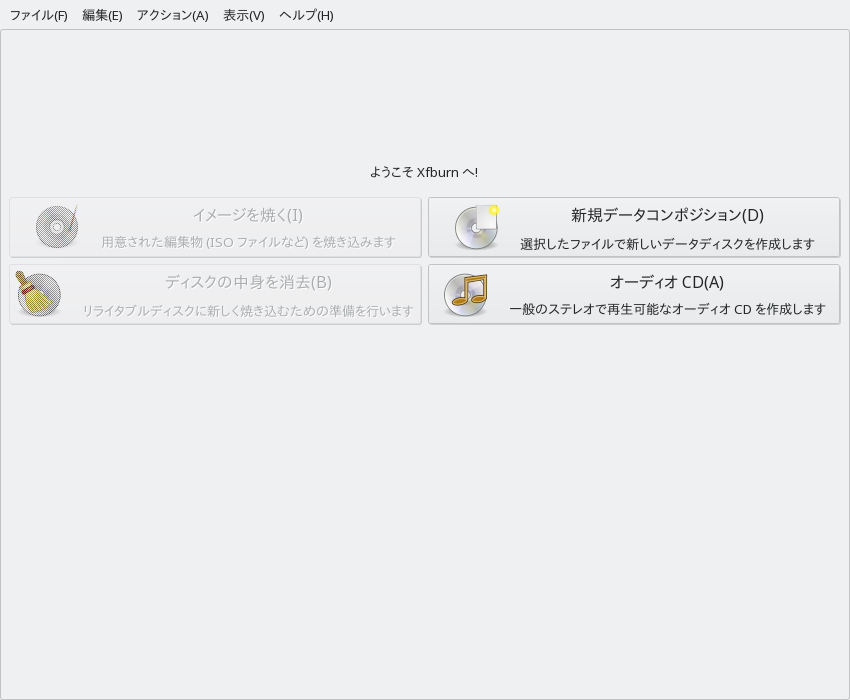The width and height of the screenshot is (850, 700).
Task: Click 新規データコンポジション(D) button
Action: click(634, 227)
